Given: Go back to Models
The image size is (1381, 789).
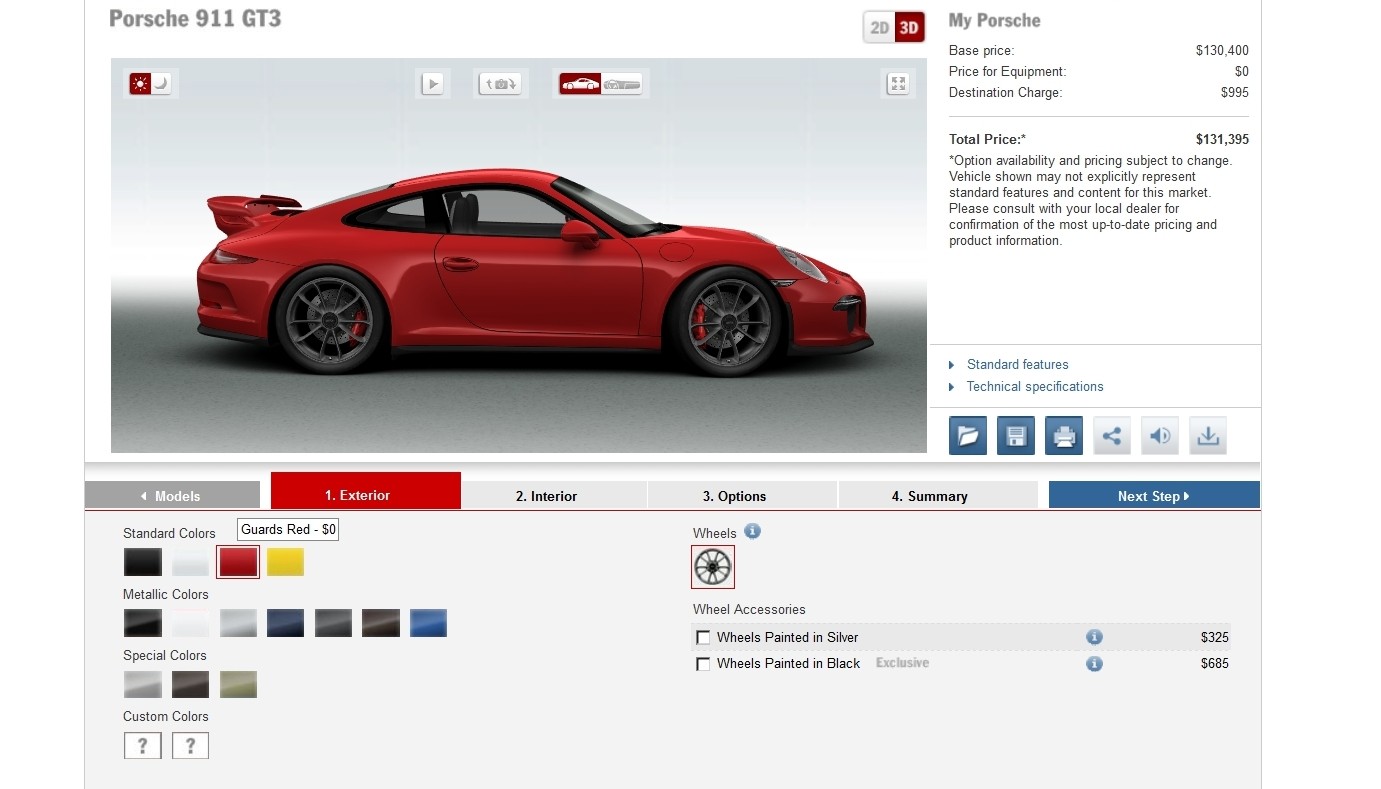Looking at the screenshot, I should (x=172, y=495).
